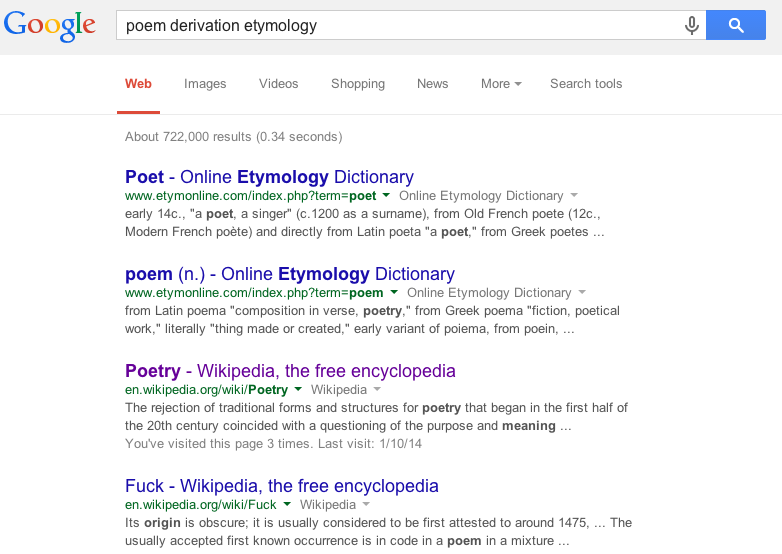Click the search query input field
The height and width of the screenshot is (554, 782).
point(400,26)
